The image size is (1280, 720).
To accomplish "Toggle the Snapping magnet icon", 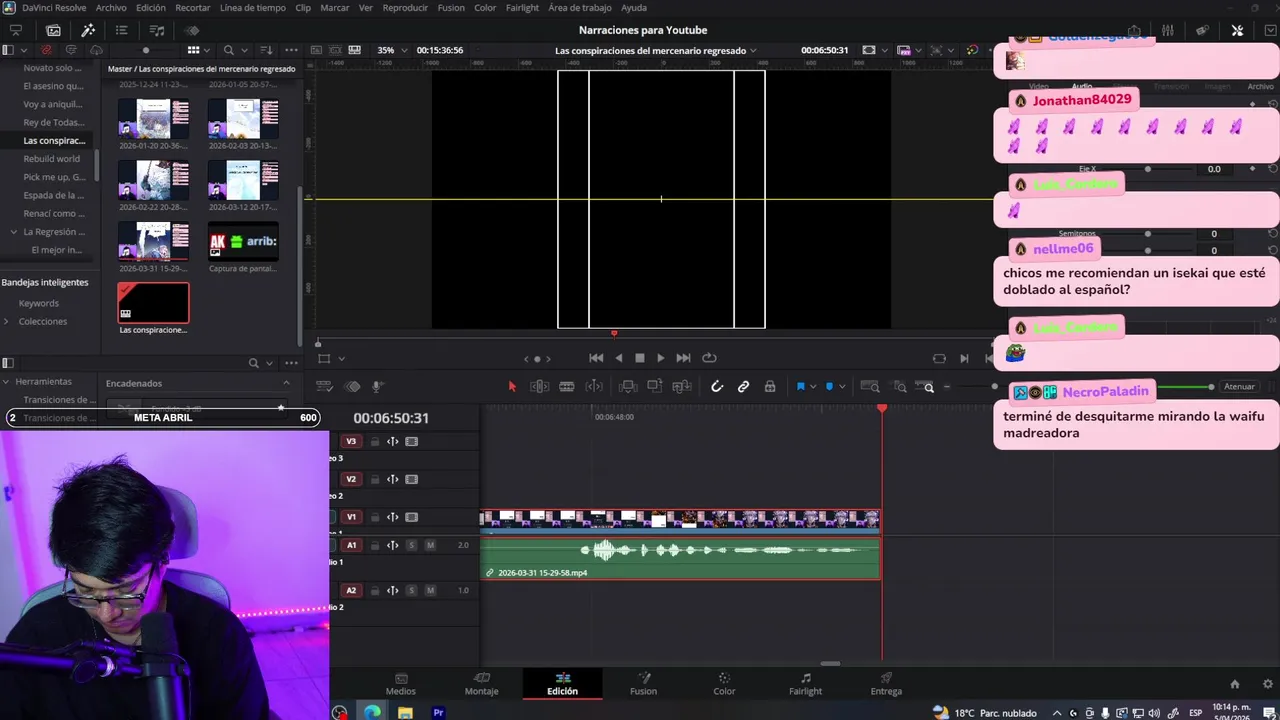I will [716, 386].
